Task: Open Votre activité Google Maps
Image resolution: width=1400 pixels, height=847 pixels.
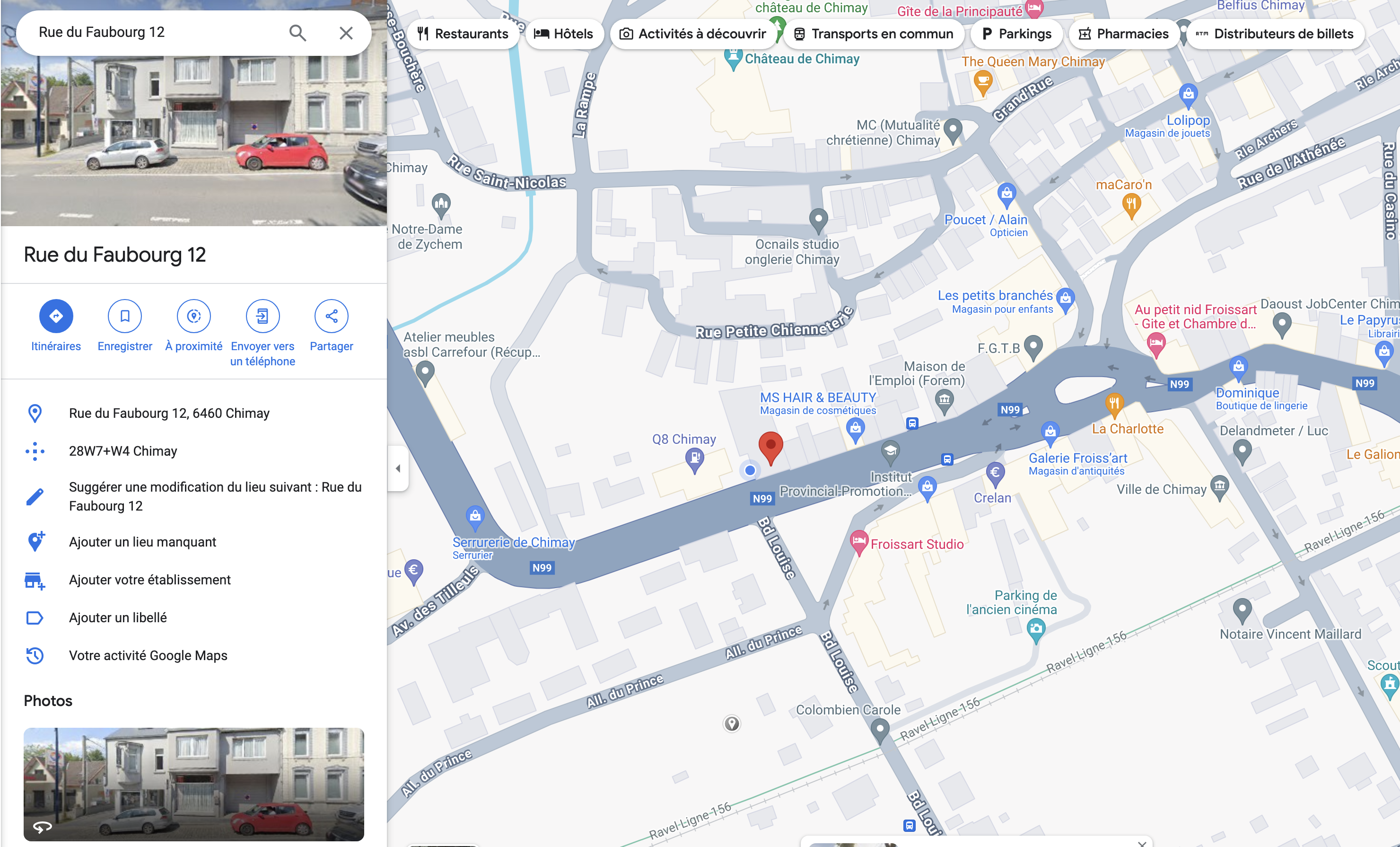Action: click(x=148, y=655)
